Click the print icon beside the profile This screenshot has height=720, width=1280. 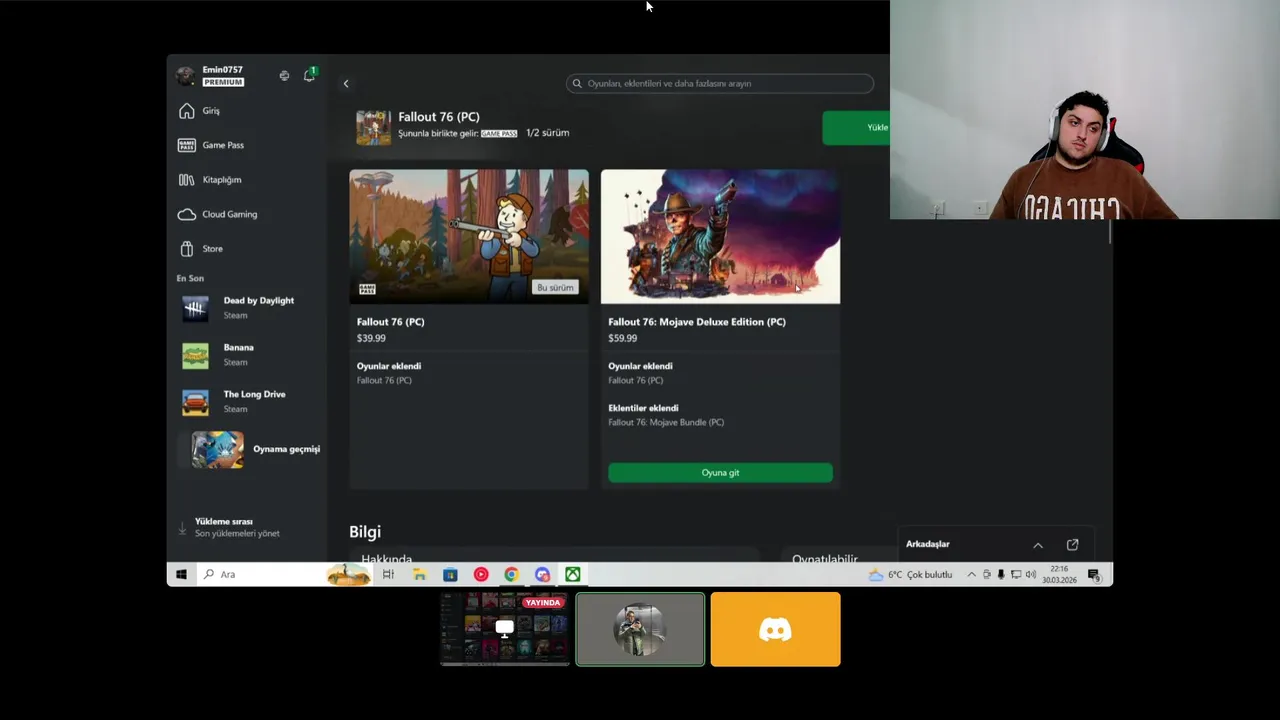point(284,76)
